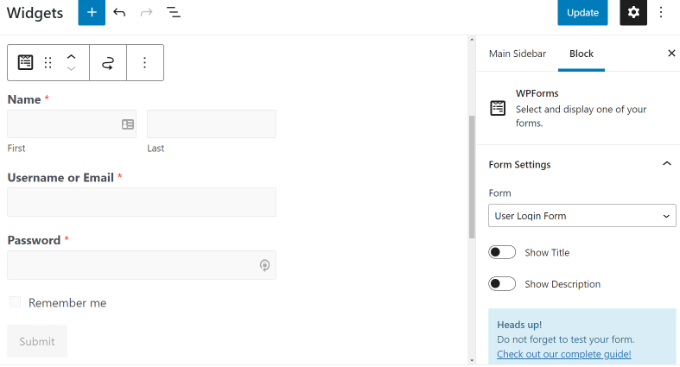Click the Widgets page title

[x=35, y=13]
